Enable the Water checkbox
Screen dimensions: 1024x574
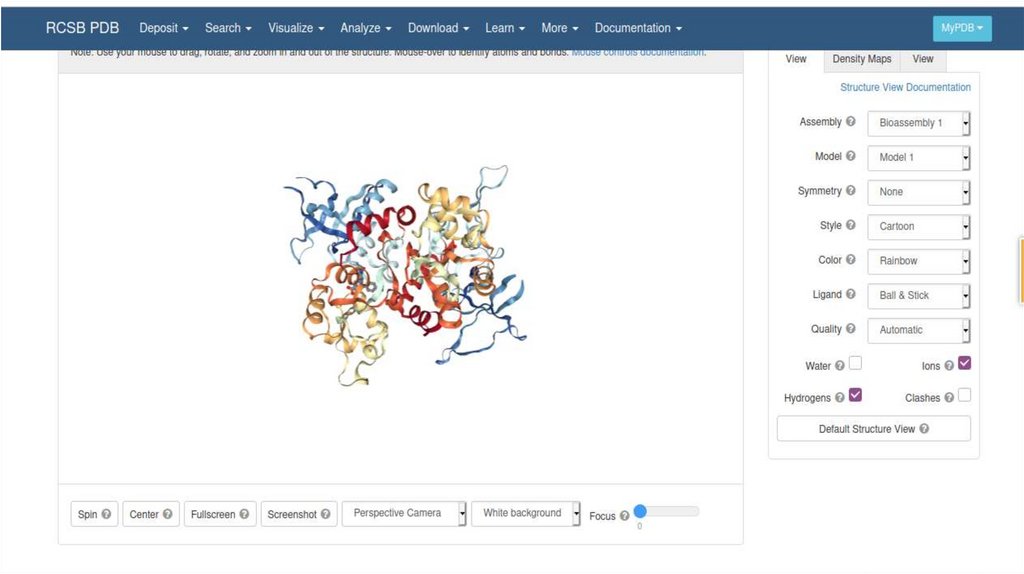click(x=855, y=364)
